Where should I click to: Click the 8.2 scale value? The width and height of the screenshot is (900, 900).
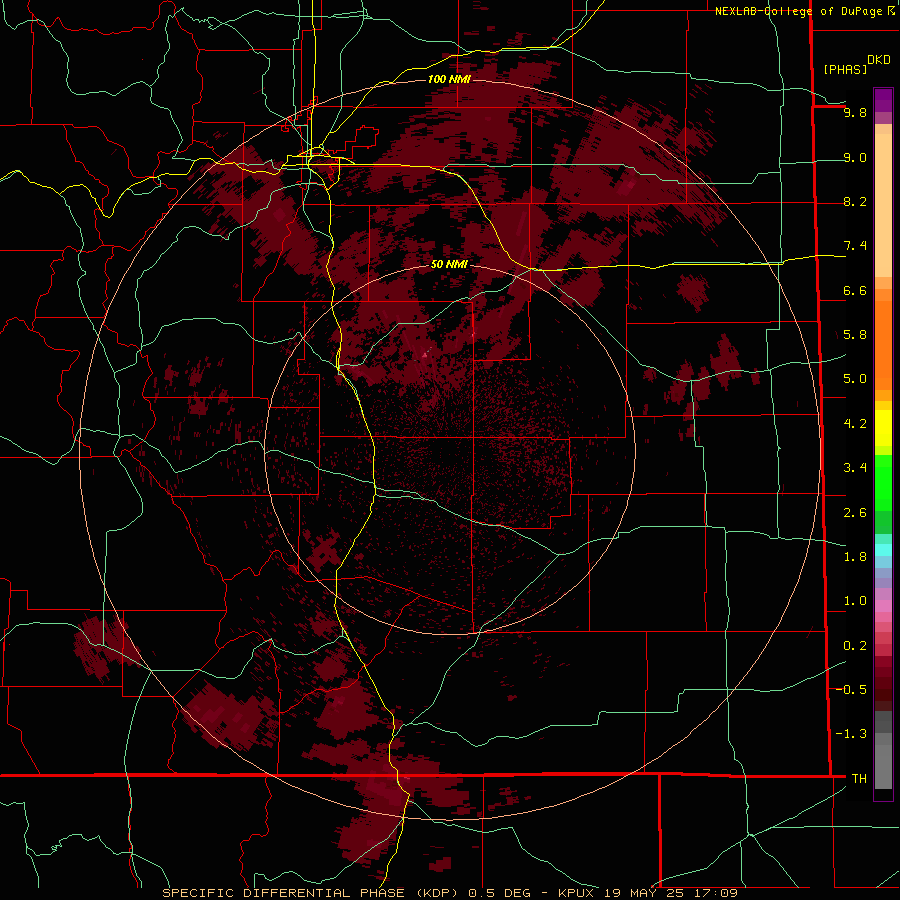tap(855, 201)
